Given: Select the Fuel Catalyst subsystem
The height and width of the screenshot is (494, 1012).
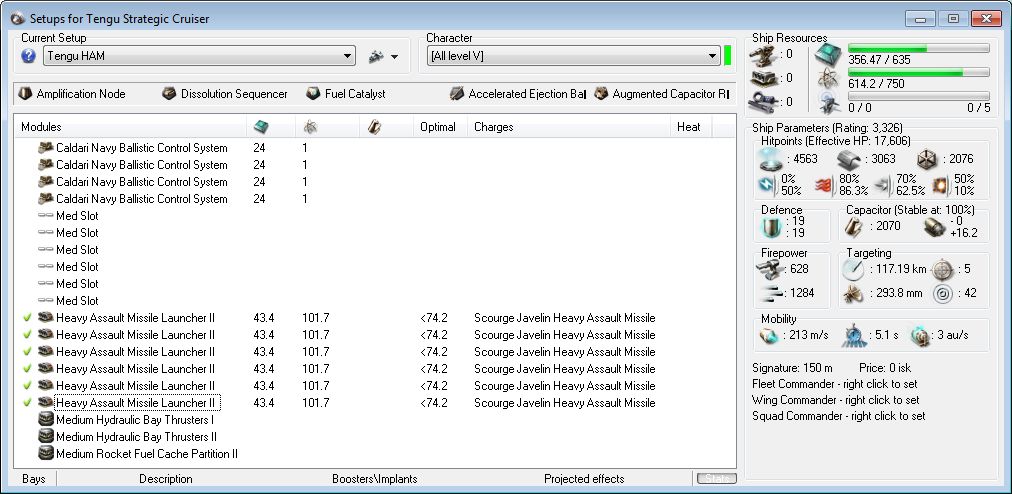Looking at the screenshot, I should [346, 94].
